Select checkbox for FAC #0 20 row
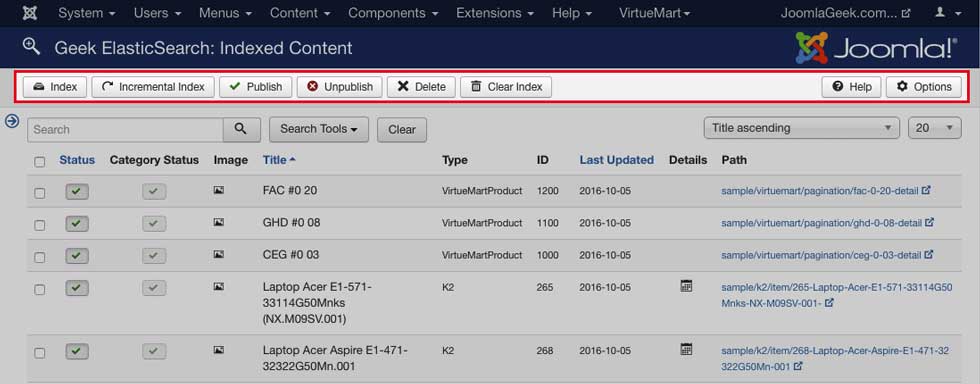 click(x=39, y=193)
